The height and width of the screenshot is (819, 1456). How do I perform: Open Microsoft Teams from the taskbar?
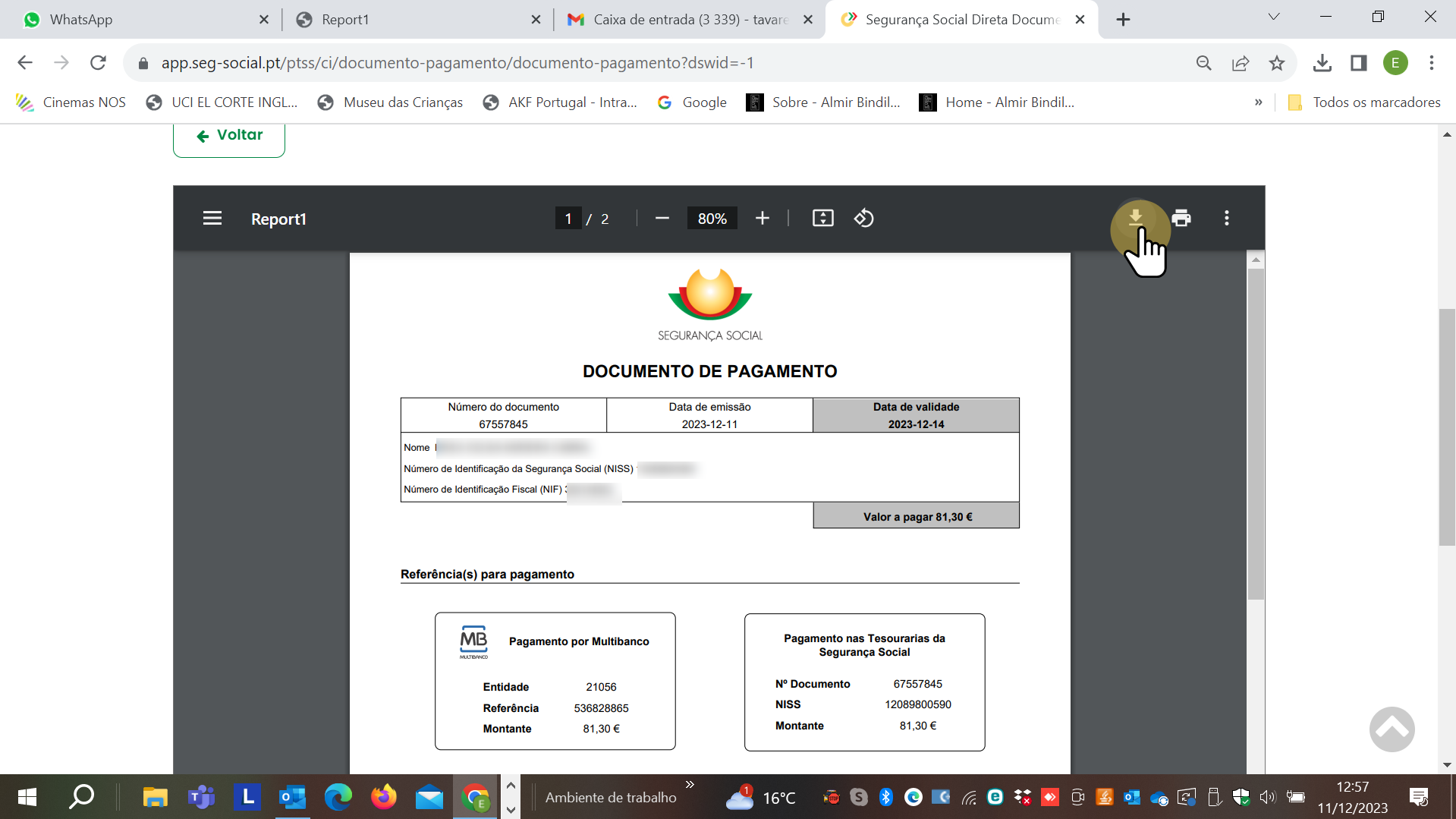201,797
